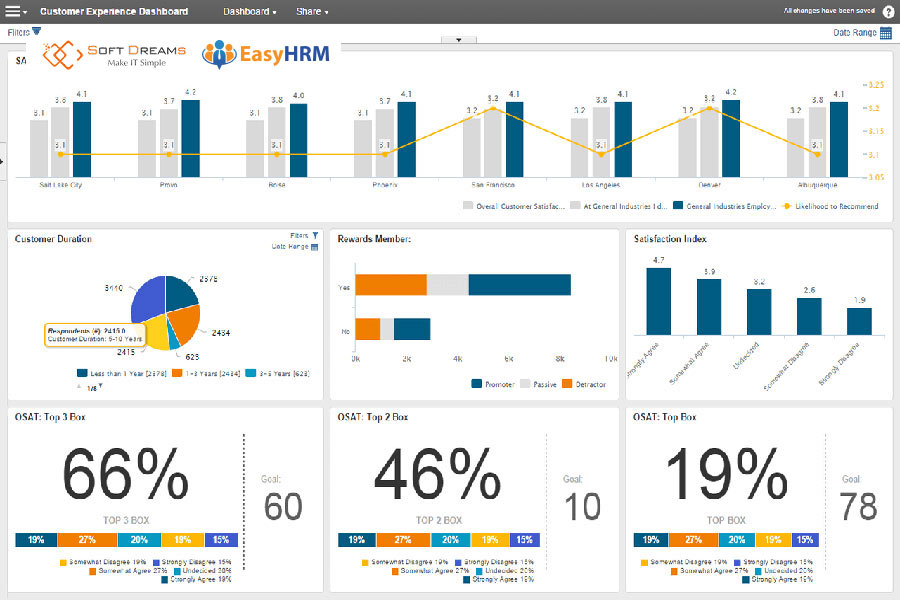The width and height of the screenshot is (900, 600).
Task: Open the Date Range icon in Customer Duration panel
Action: coord(315,246)
